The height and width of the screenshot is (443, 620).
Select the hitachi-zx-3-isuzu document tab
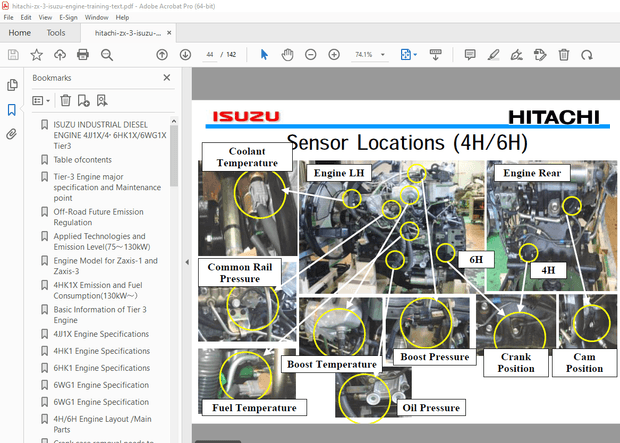(x=128, y=33)
